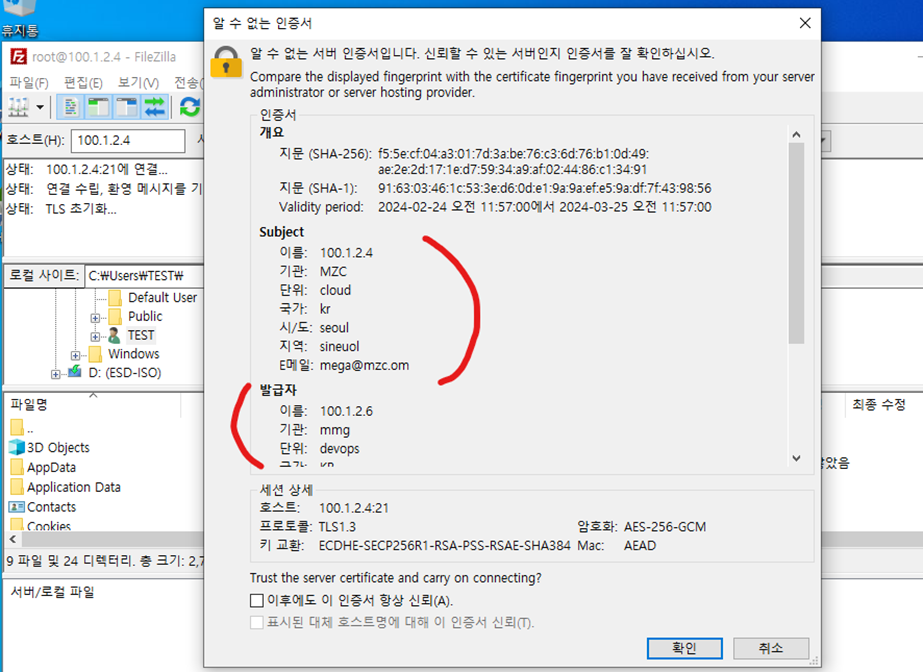Close the 알 수 없는 인증서 dialog
The image size is (923, 672).
(x=805, y=23)
